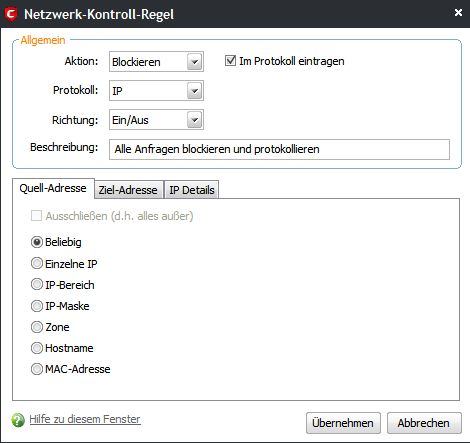Open the IP Details tab
Screen dimensions: 470x443
point(192,190)
